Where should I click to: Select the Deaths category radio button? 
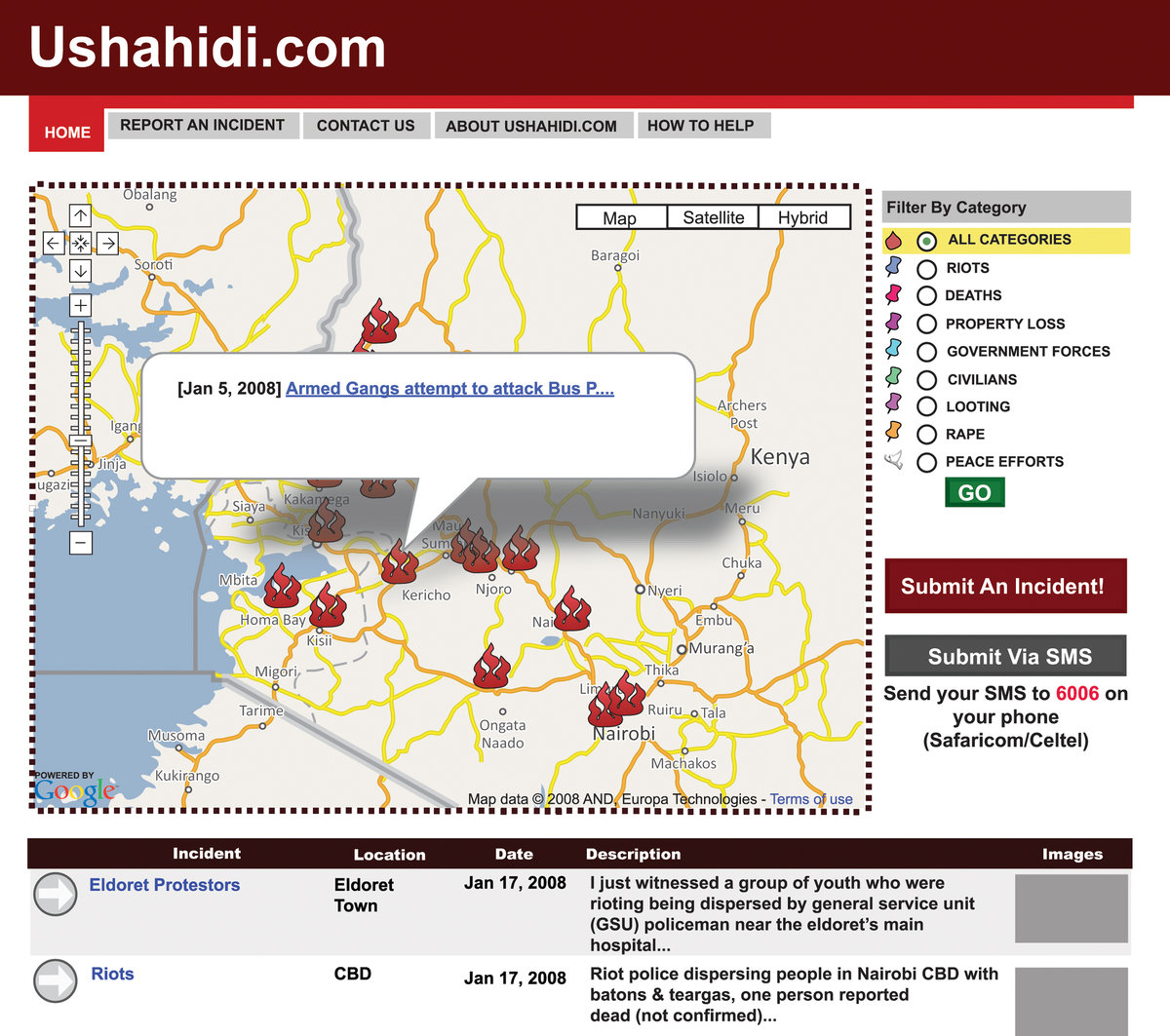(x=926, y=296)
